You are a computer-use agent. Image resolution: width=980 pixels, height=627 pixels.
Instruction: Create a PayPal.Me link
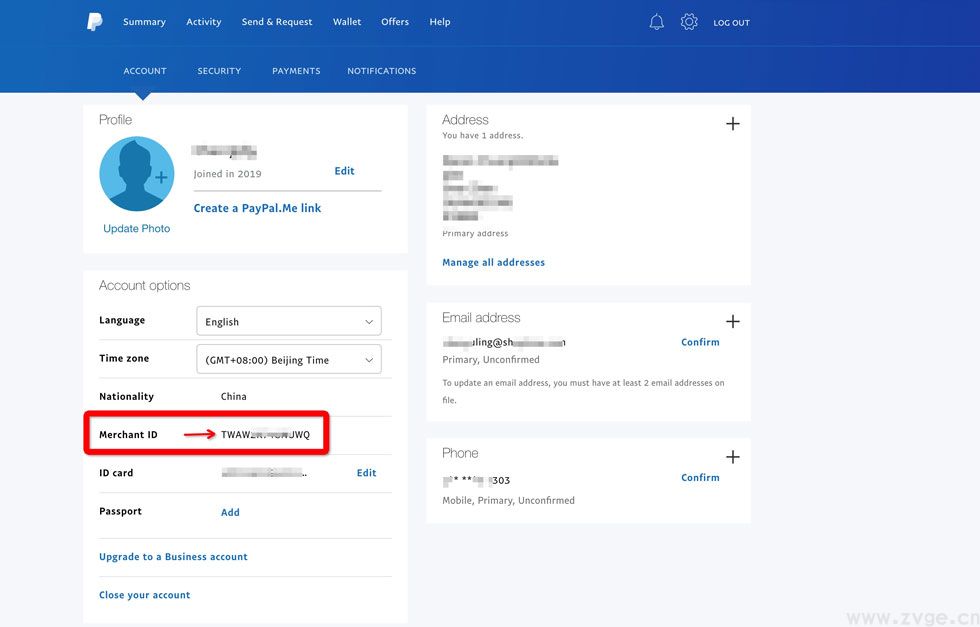pyautogui.click(x=257, y=207)
